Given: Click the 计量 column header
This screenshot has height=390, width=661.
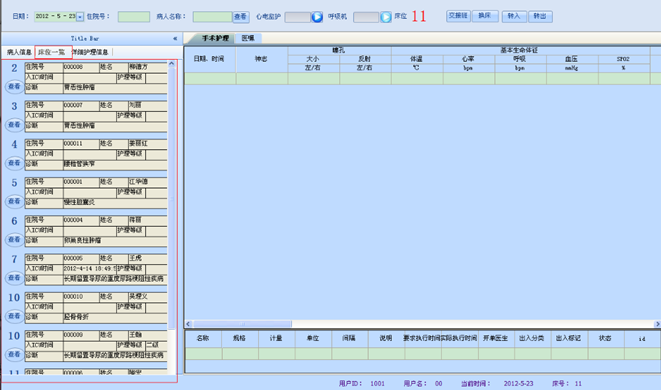Looking at the screenshot, I should [x=277, y=338].
